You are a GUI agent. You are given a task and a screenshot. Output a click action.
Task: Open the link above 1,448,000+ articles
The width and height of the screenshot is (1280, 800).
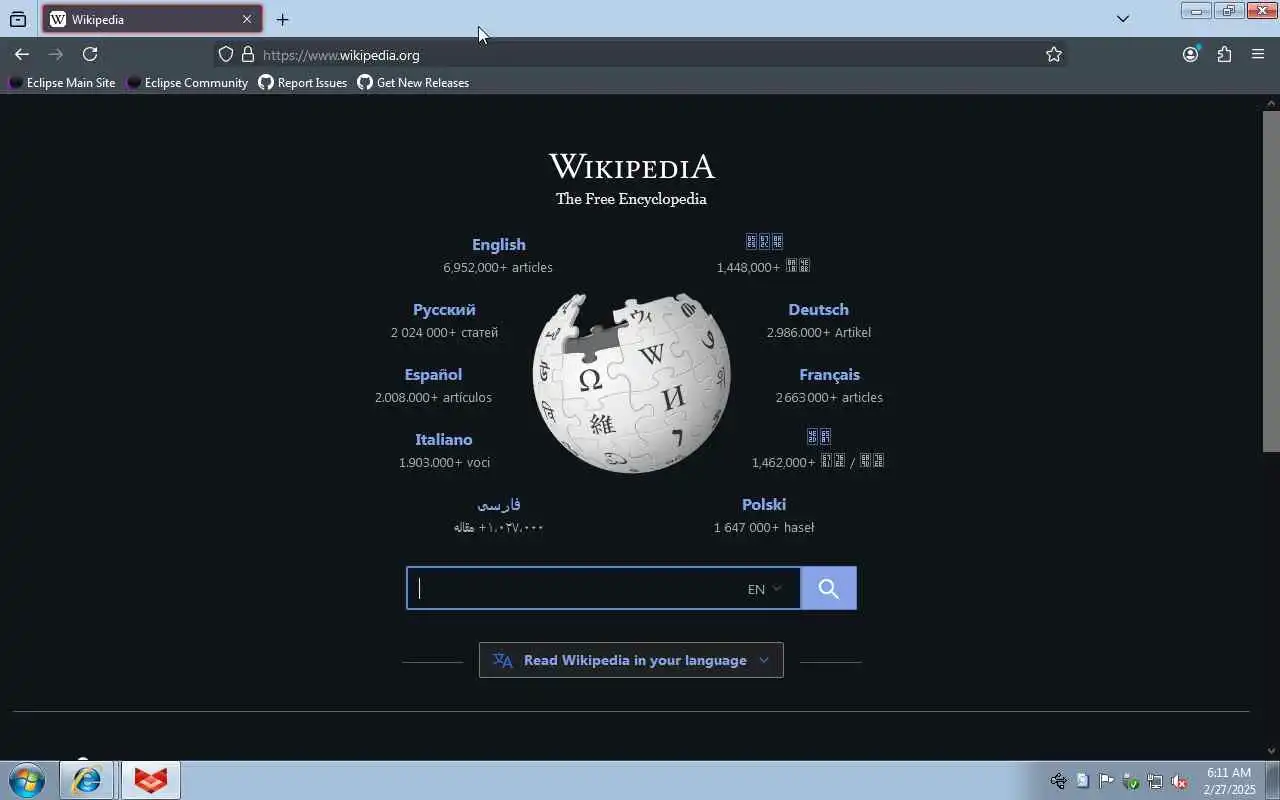764,241
